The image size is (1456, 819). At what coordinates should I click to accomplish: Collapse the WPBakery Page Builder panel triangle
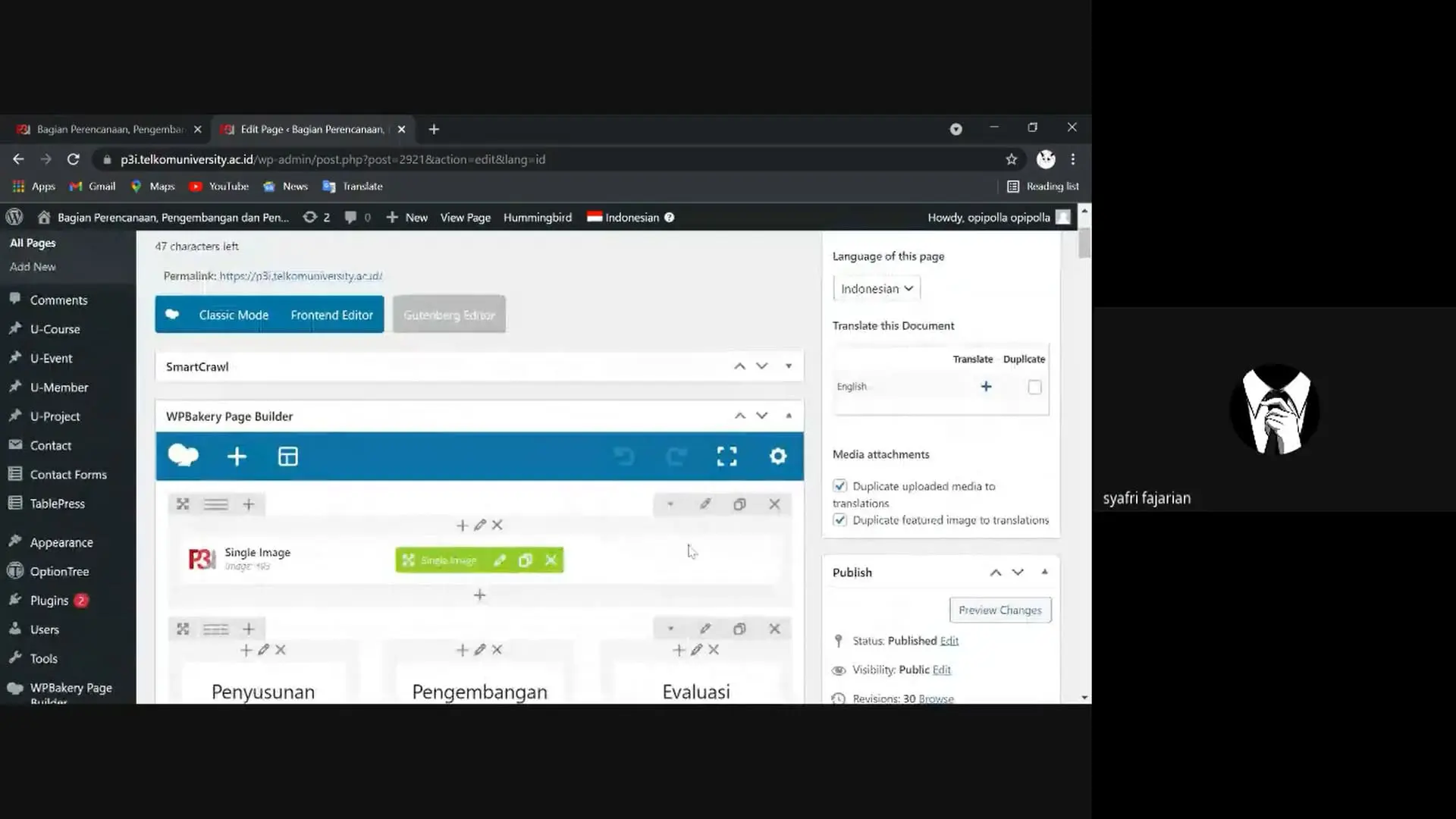pos(789,416)
